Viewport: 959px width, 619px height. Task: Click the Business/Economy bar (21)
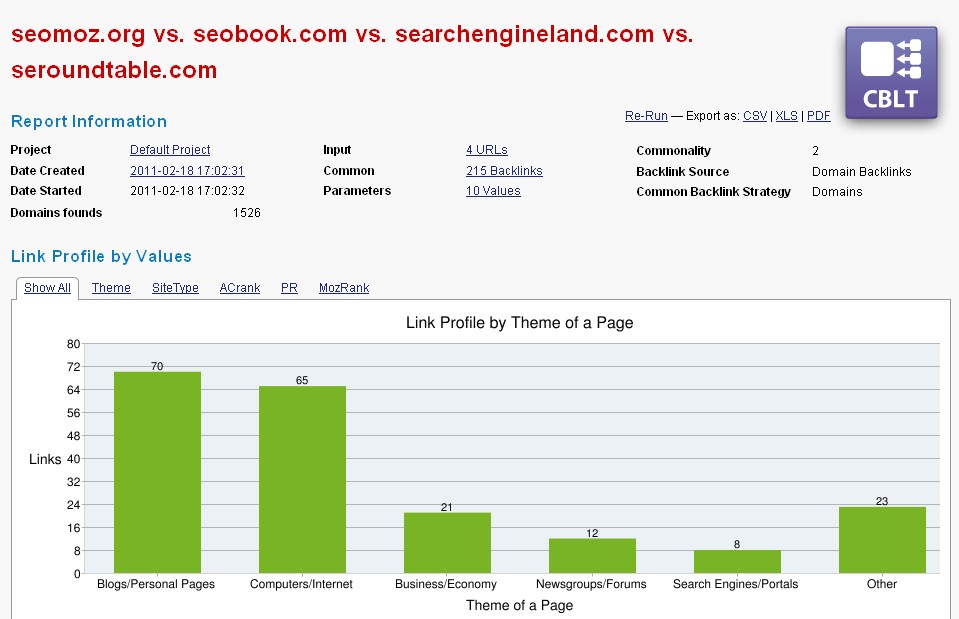coord(447,543)
